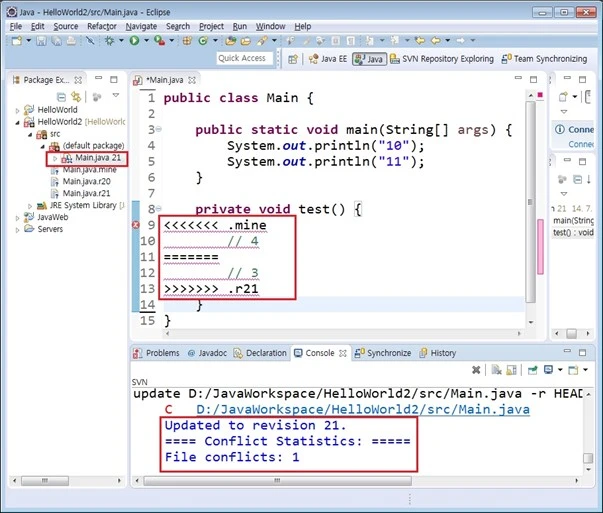Click the Pin Console icon
Image resolution: width=603 pixels, height=513 pixels.
coord(532,370)
